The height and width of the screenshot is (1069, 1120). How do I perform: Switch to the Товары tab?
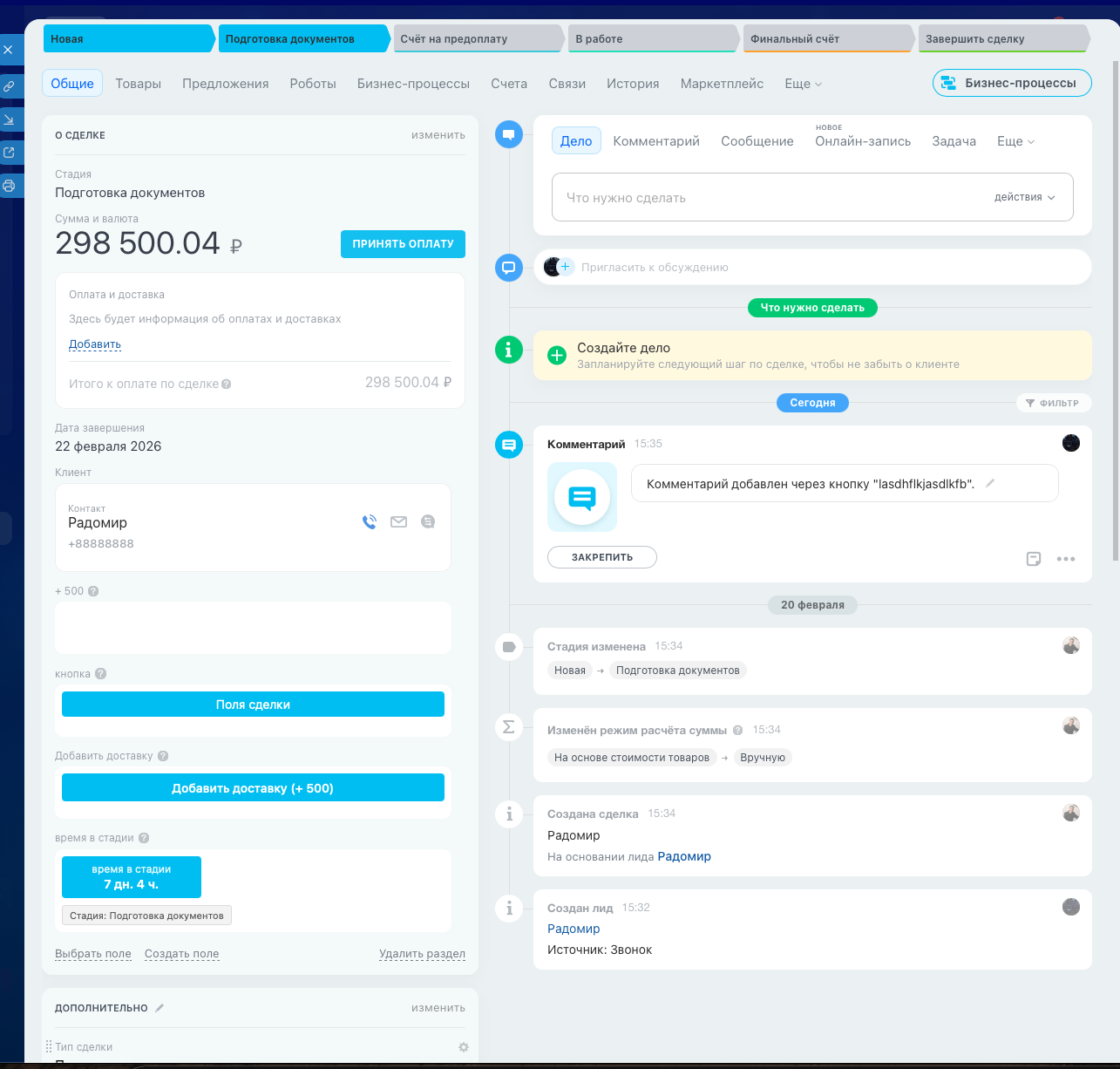[138, 83]
